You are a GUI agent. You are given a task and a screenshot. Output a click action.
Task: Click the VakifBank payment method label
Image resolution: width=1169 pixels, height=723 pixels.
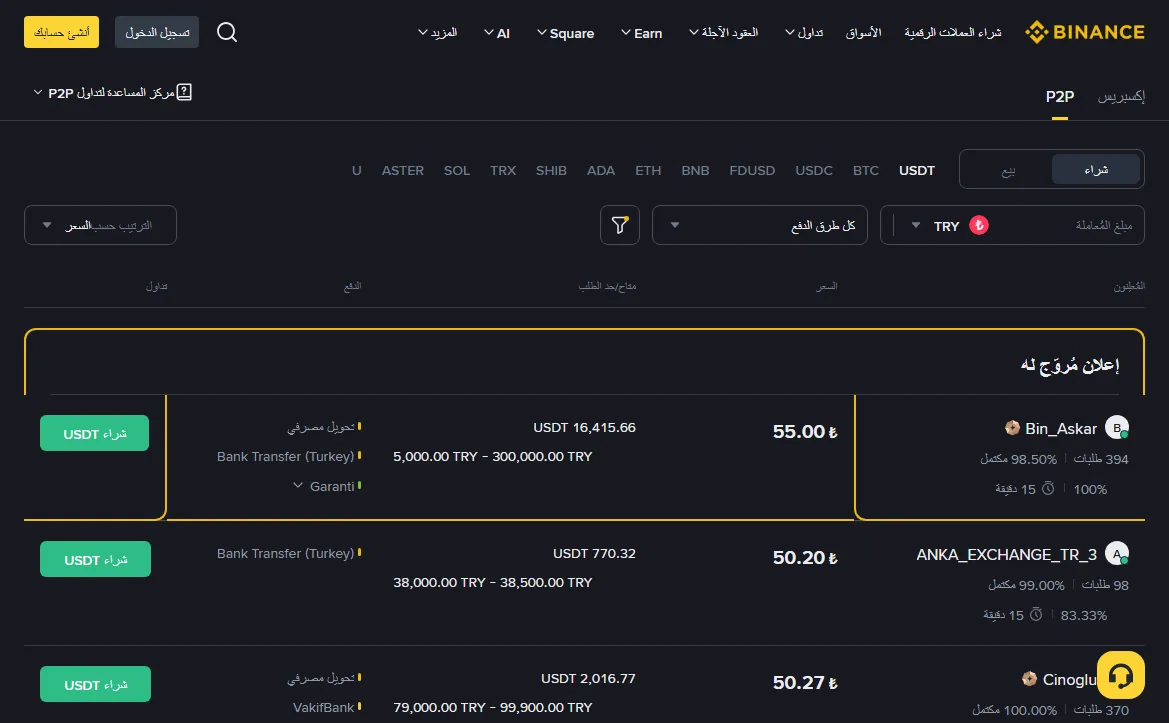(324, 707)
